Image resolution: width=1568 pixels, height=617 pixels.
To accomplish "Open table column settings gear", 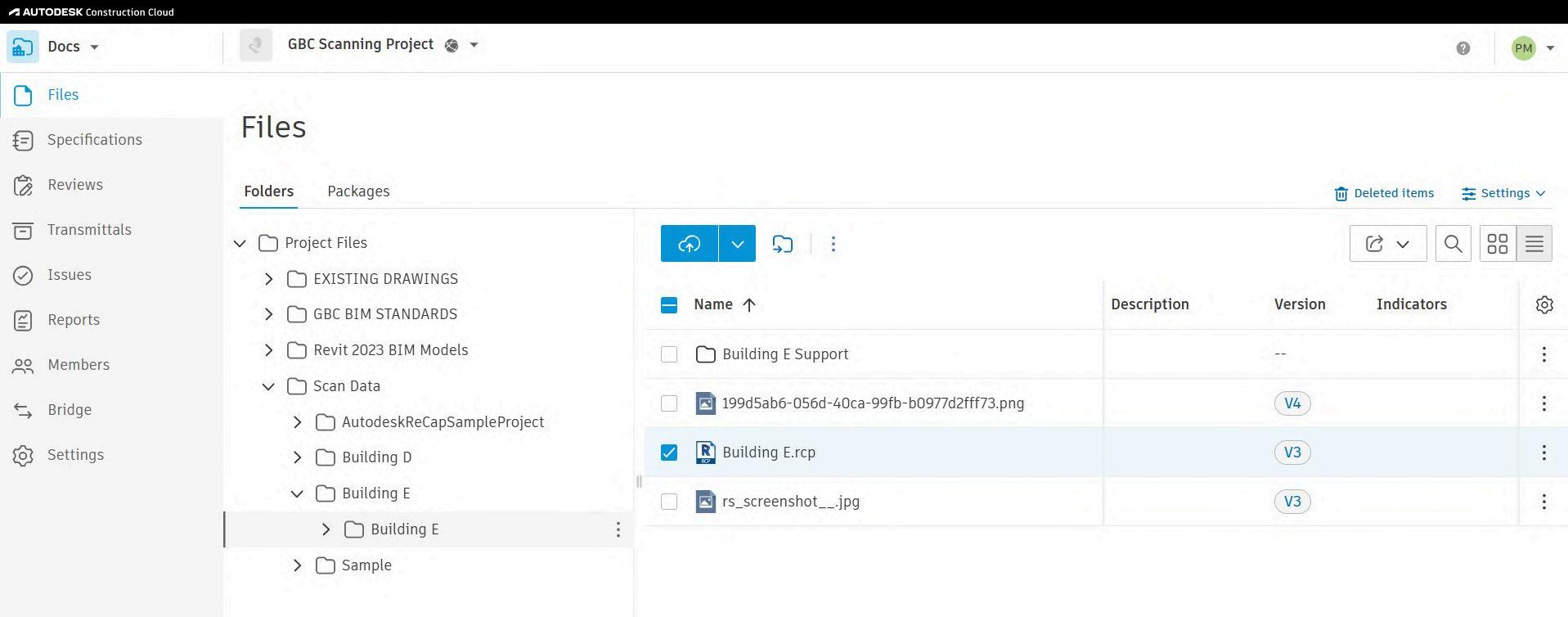I will click(1544, 305).
